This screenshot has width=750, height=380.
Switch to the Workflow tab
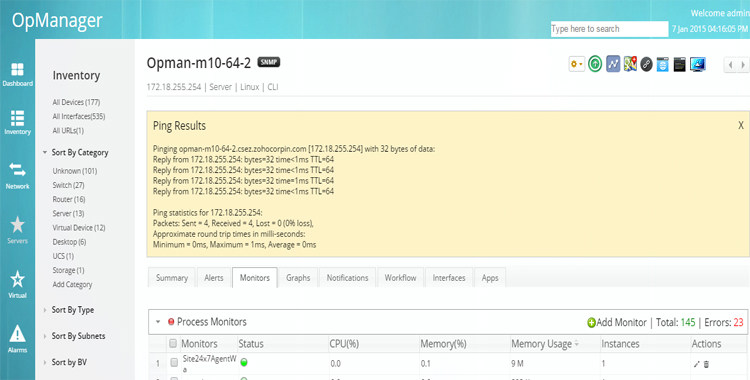400,278
